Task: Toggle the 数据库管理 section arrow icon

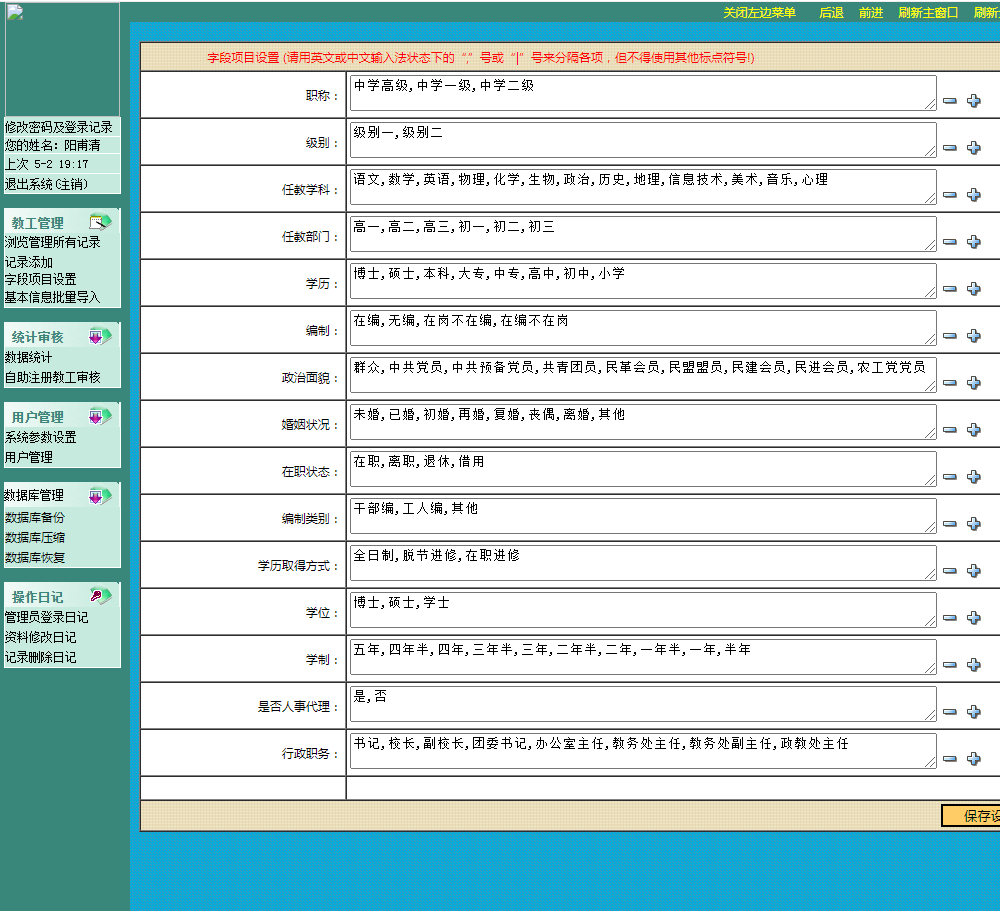Action: 100,496
